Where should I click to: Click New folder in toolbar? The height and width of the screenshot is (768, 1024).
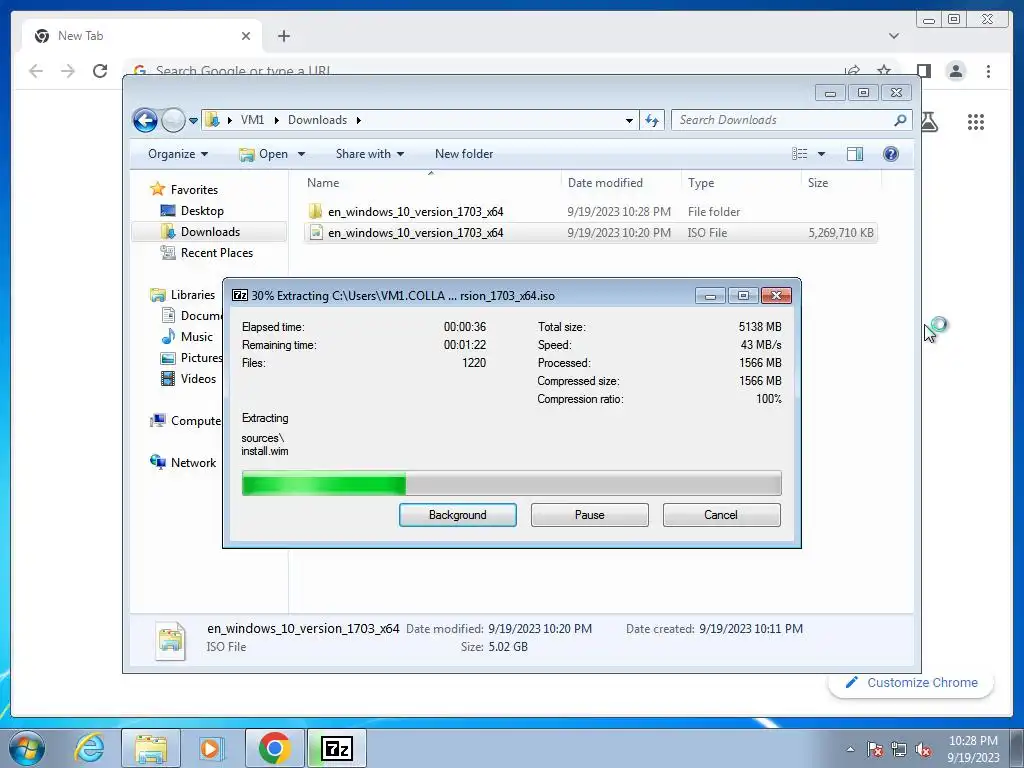click(464, 154)
